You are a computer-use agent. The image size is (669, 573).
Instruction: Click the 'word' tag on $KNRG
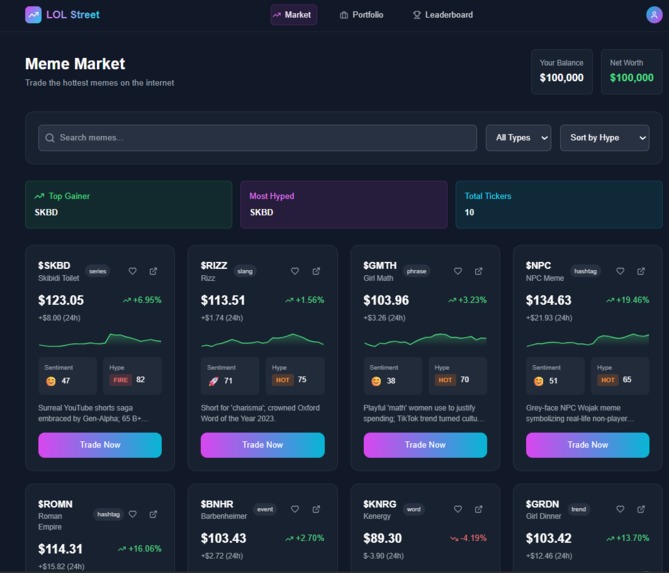tap(413, 509)
